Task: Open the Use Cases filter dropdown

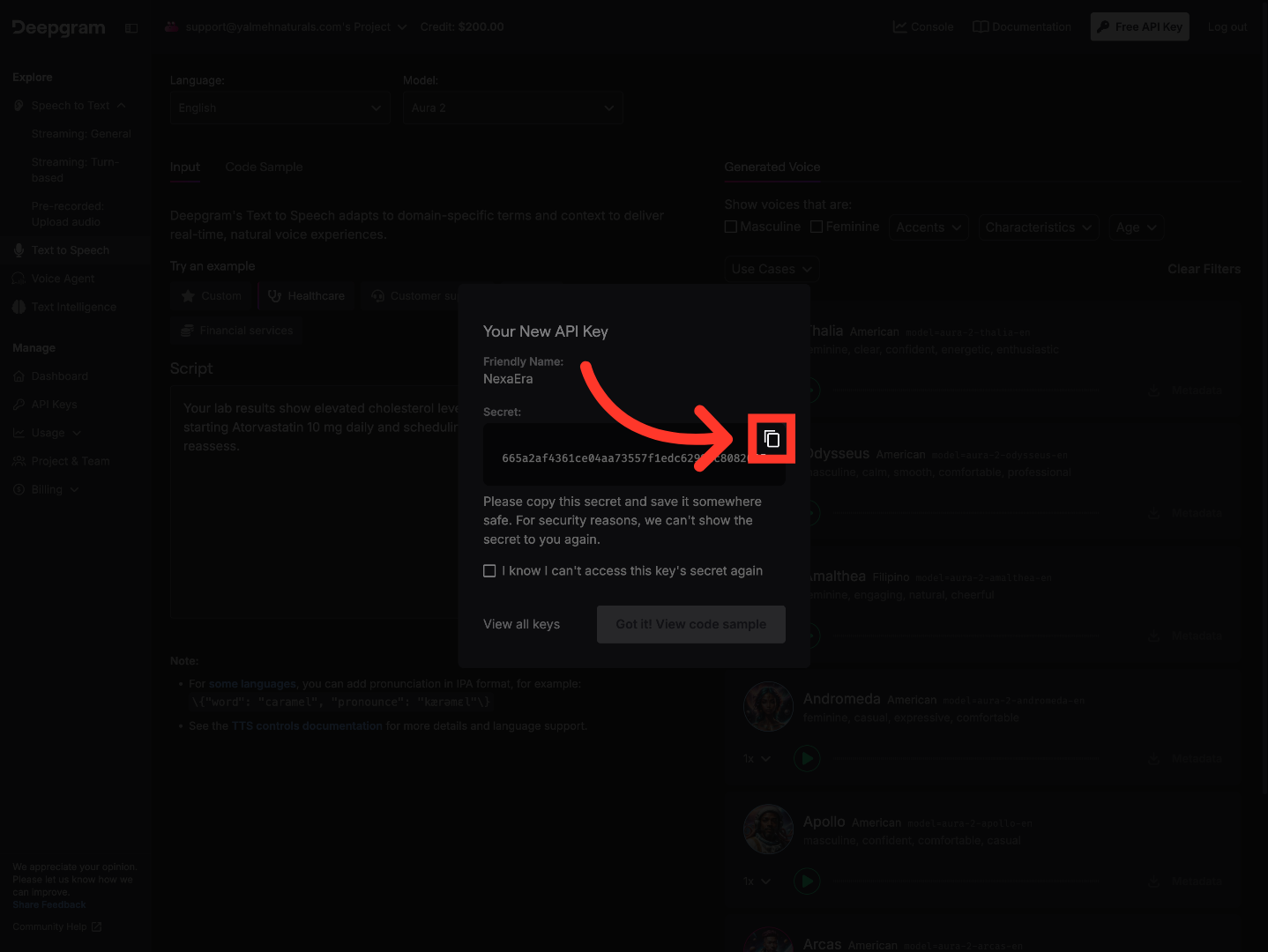Action: [772, 269]
